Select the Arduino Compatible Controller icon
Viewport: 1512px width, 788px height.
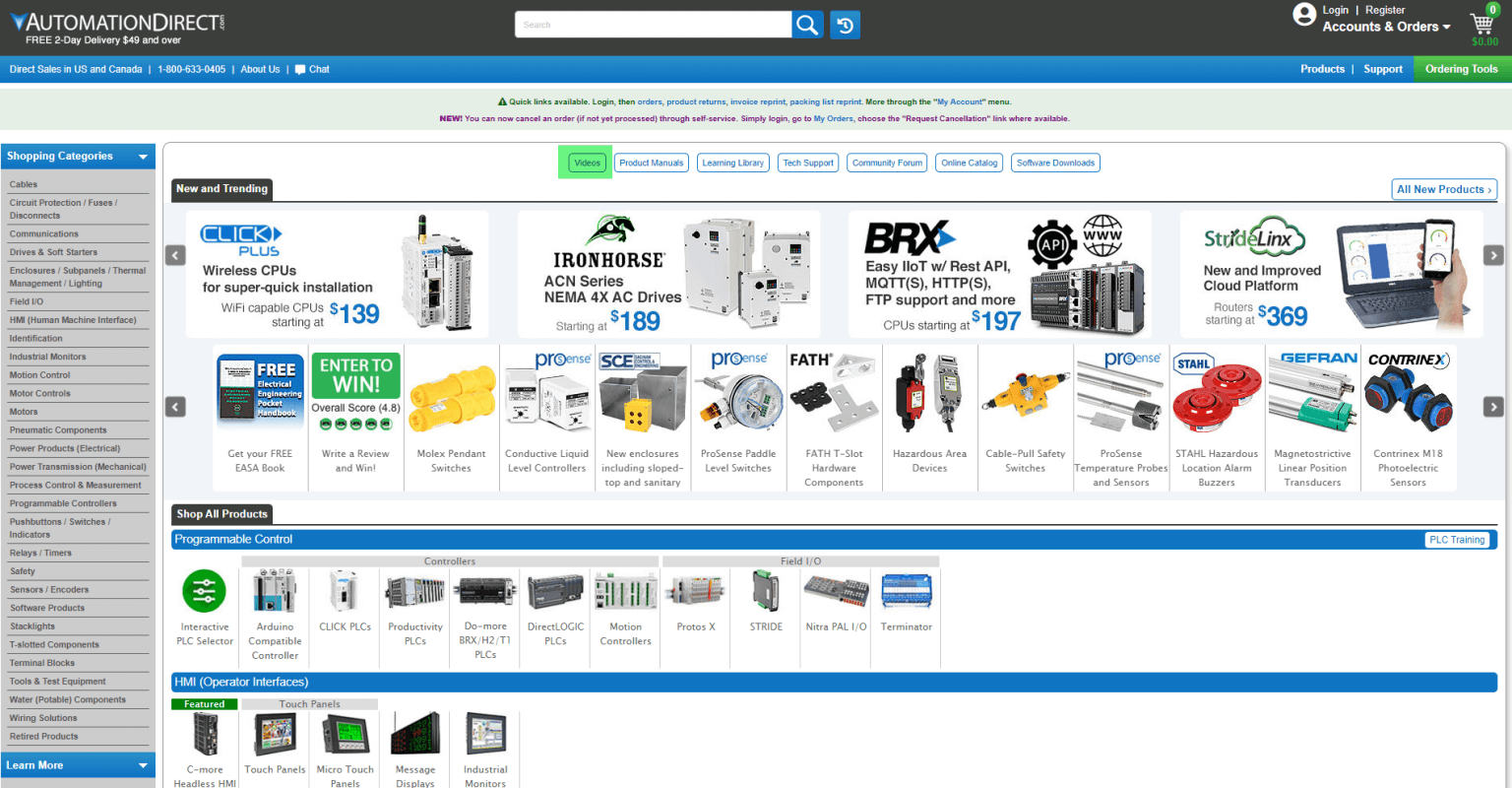[274, 591]
